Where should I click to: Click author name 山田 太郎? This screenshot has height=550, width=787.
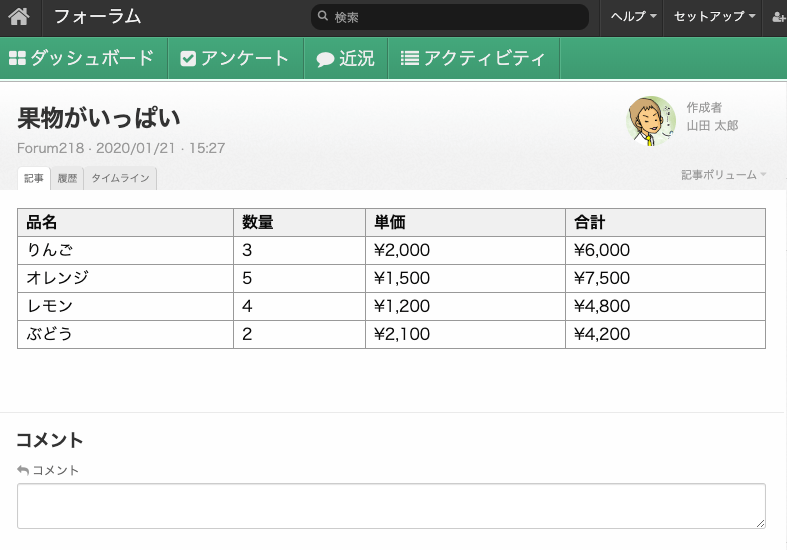(712, 125)
